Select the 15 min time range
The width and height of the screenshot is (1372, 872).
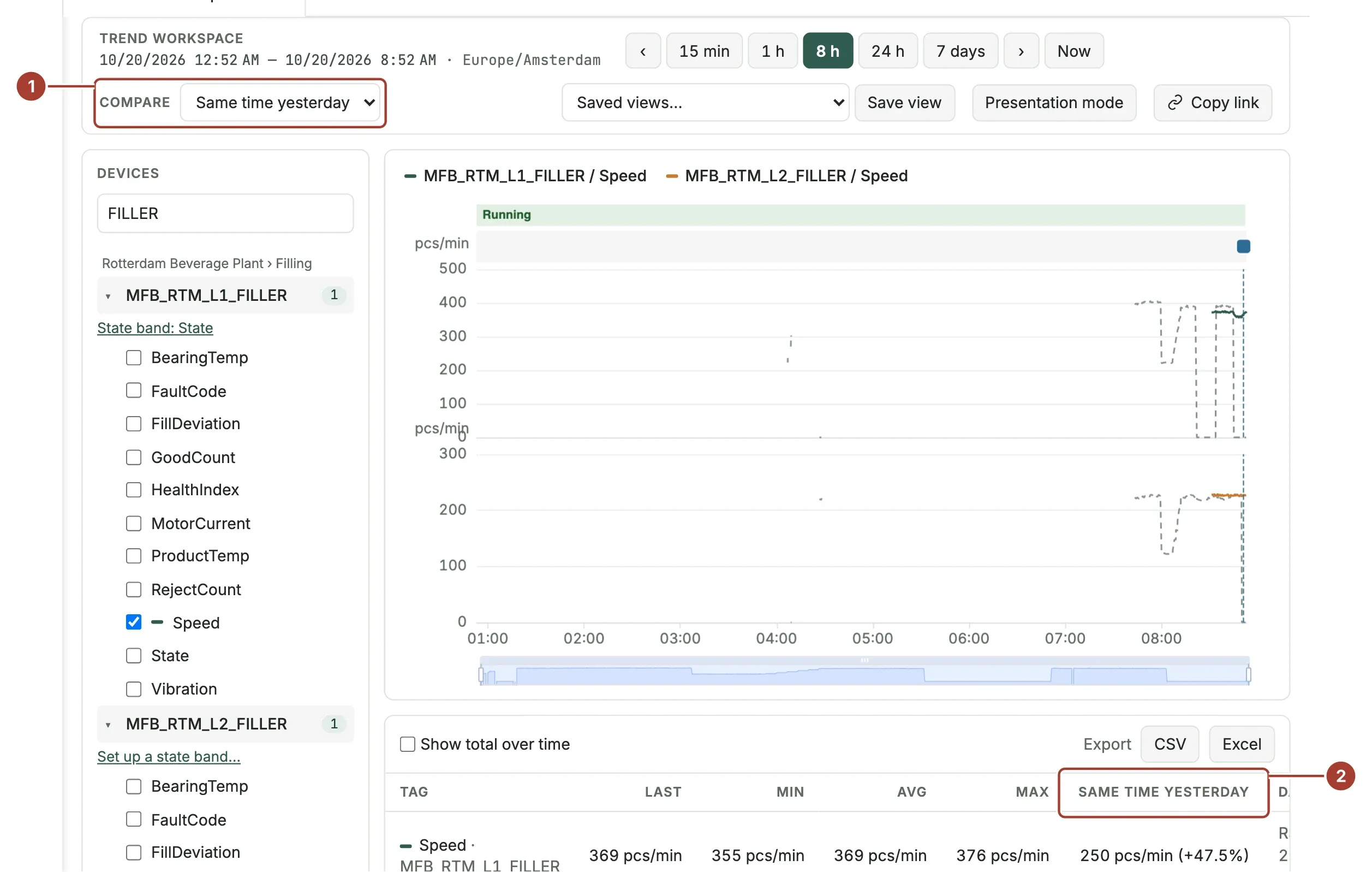coord(703,51)
